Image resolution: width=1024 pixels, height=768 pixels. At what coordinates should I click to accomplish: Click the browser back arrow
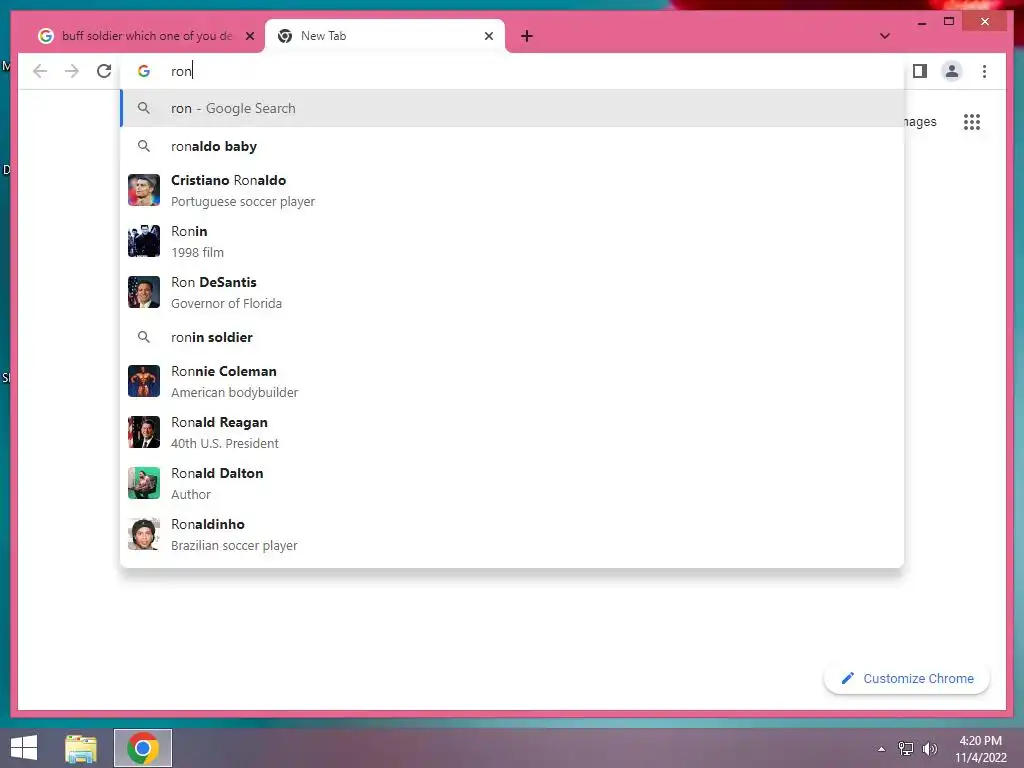40,71
